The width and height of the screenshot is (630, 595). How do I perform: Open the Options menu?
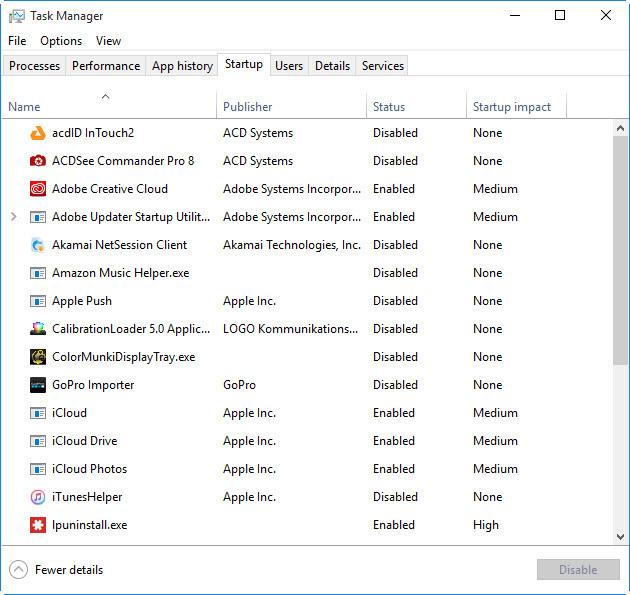61,41
